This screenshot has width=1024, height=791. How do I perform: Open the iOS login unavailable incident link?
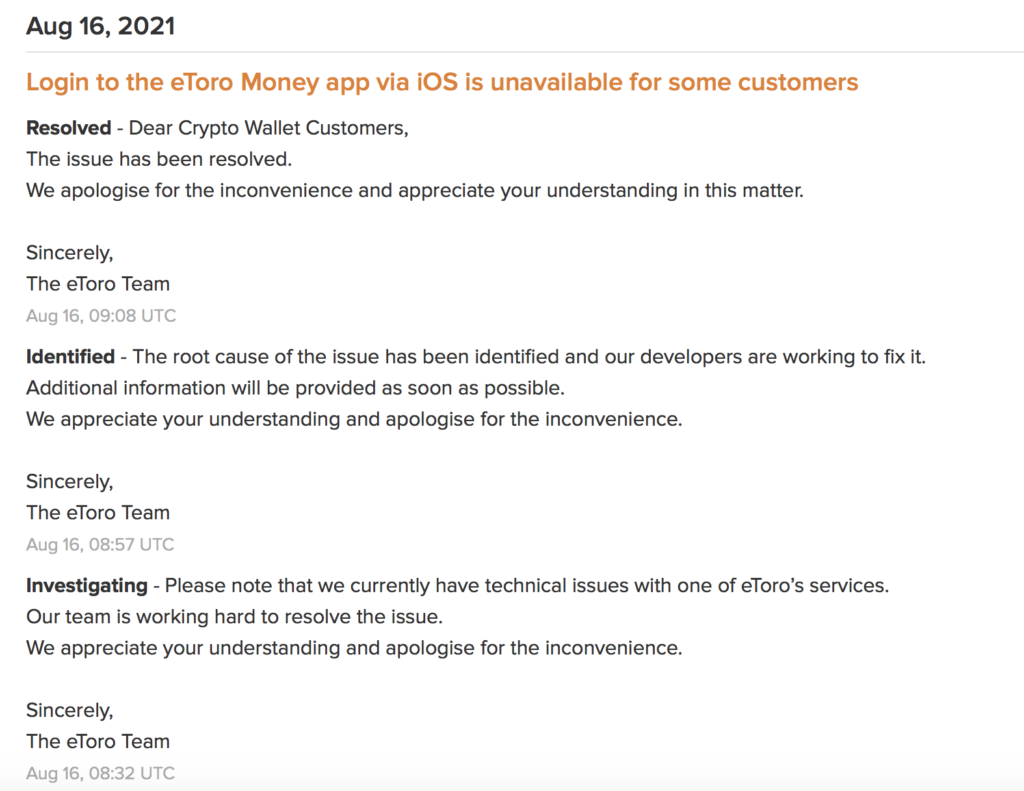pyautogui.click(x=442, y=82)
